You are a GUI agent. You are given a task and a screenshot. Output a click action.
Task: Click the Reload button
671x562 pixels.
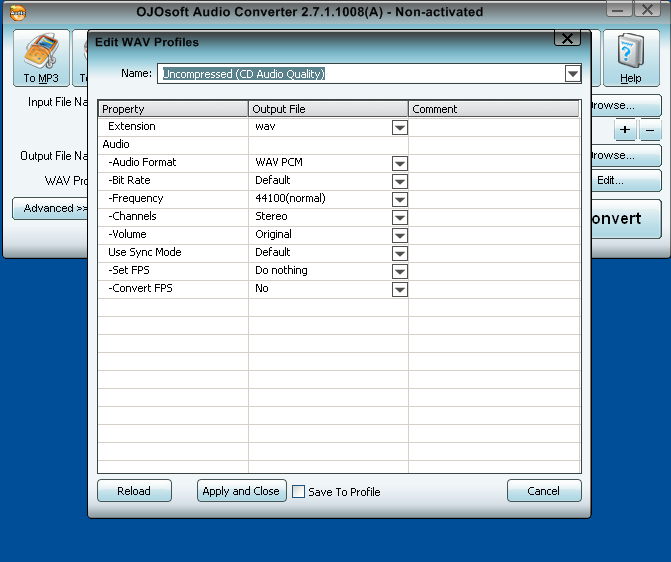[x=134, y=491]
